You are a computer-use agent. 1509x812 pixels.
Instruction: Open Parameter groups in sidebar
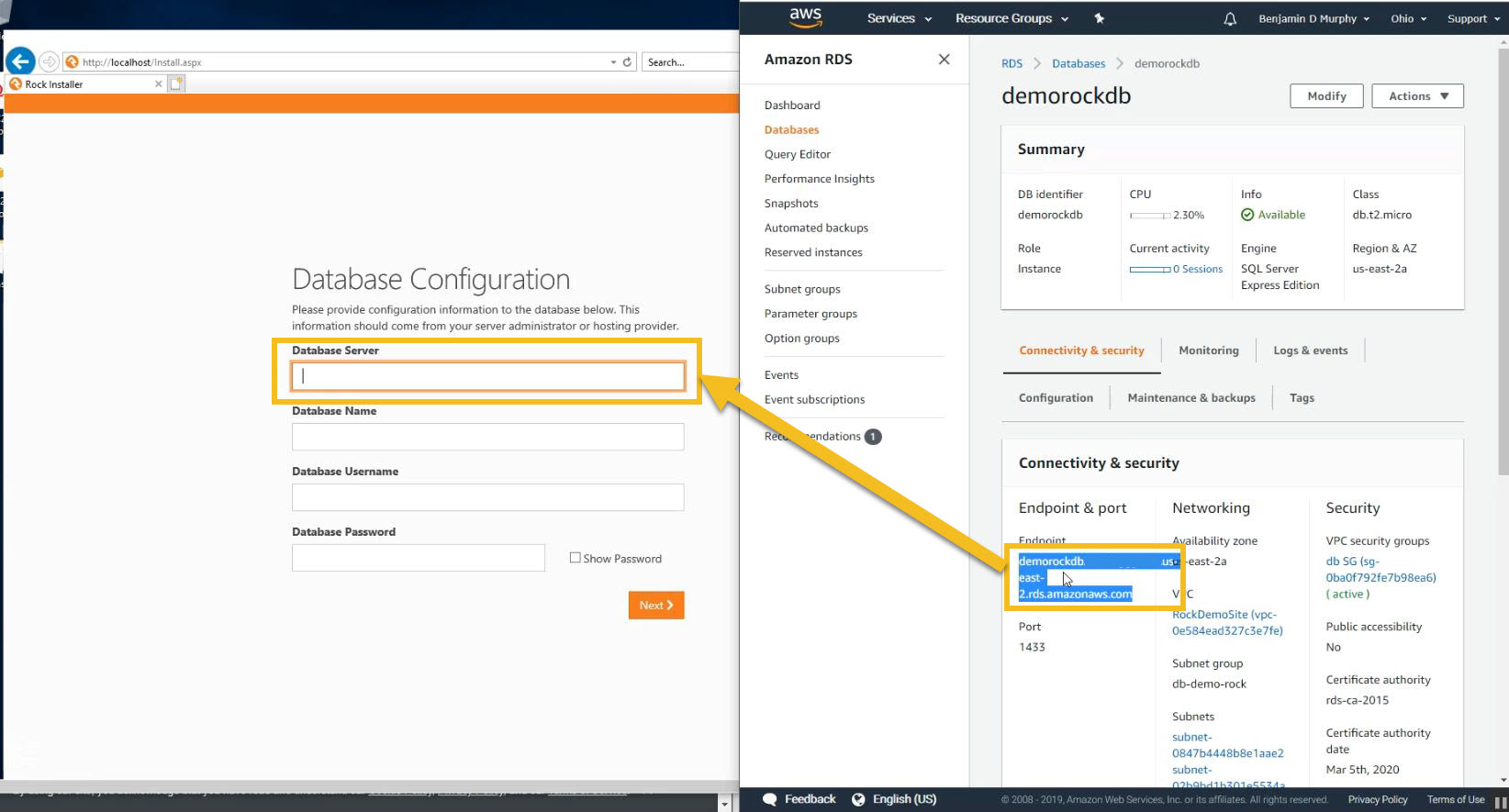[x=810, y=314]
